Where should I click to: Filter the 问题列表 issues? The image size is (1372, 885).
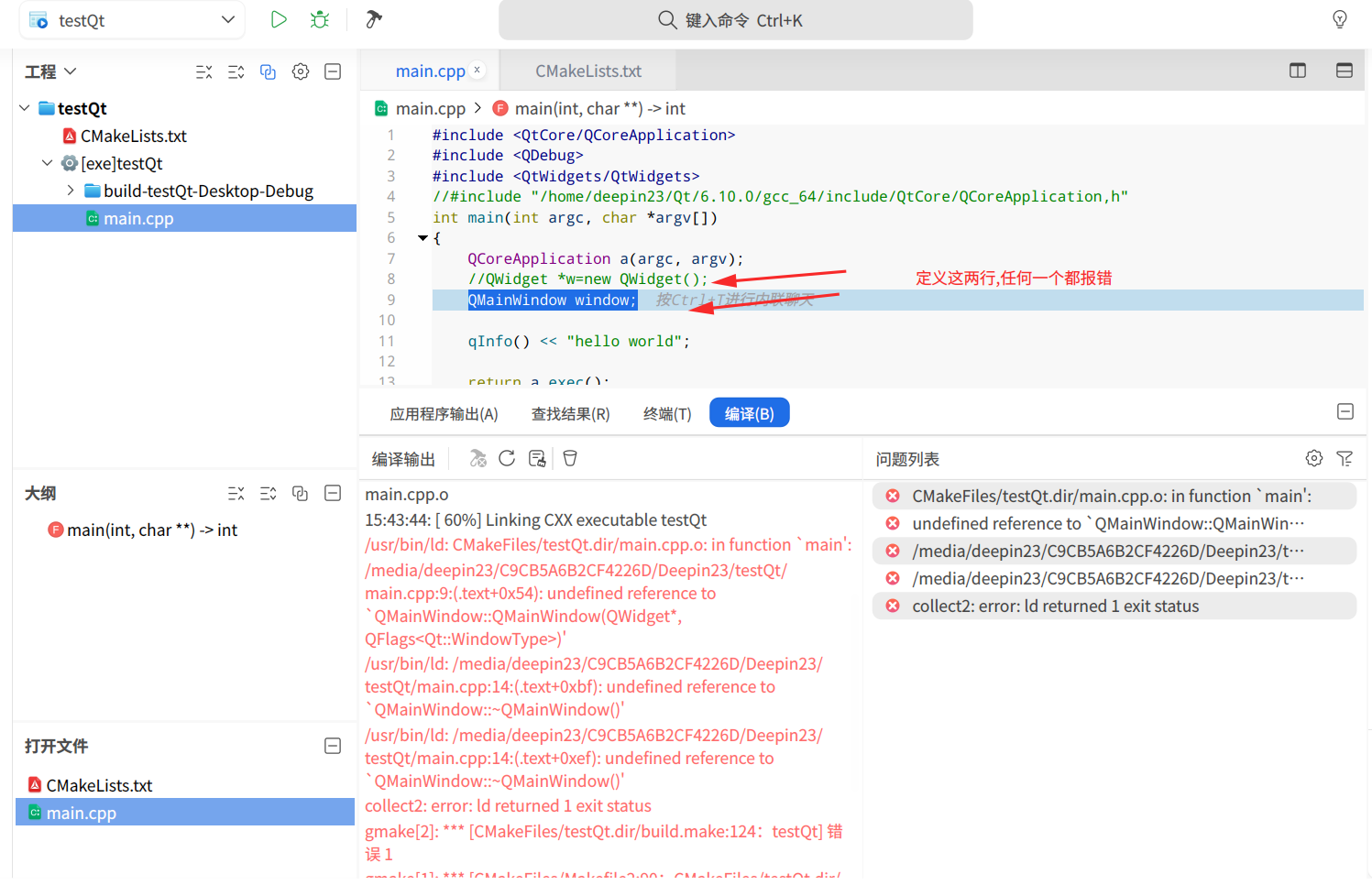[x=1345, y=458]
